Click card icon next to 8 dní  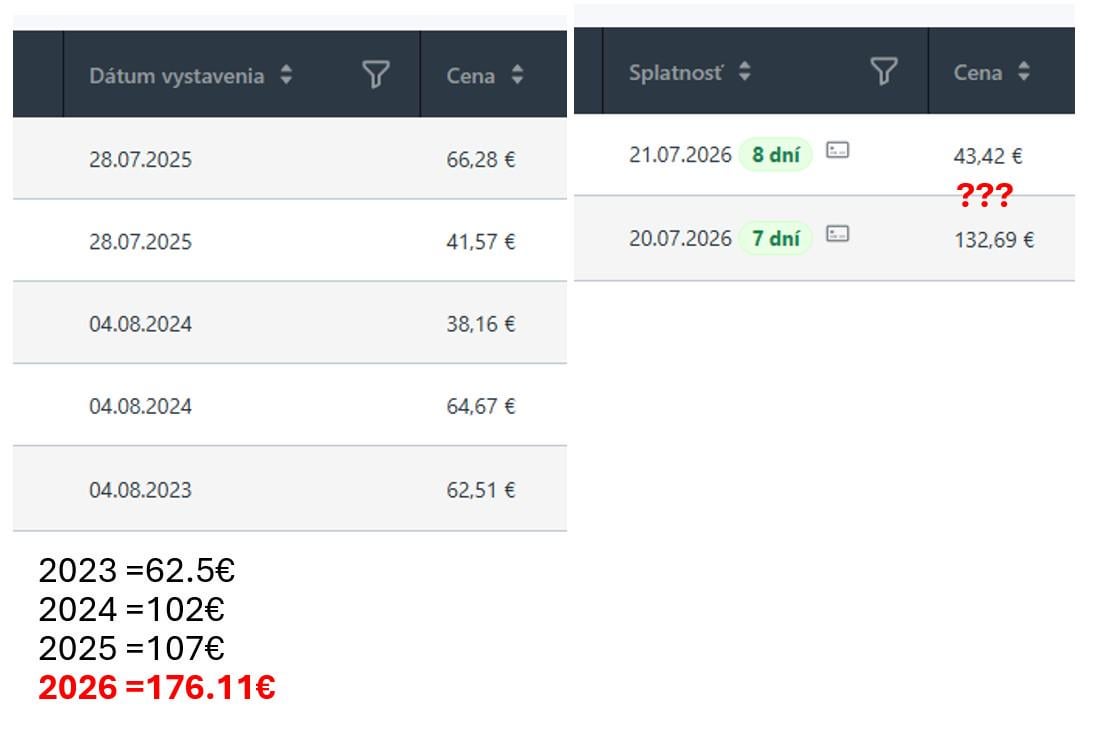click(x=837, y=150)
